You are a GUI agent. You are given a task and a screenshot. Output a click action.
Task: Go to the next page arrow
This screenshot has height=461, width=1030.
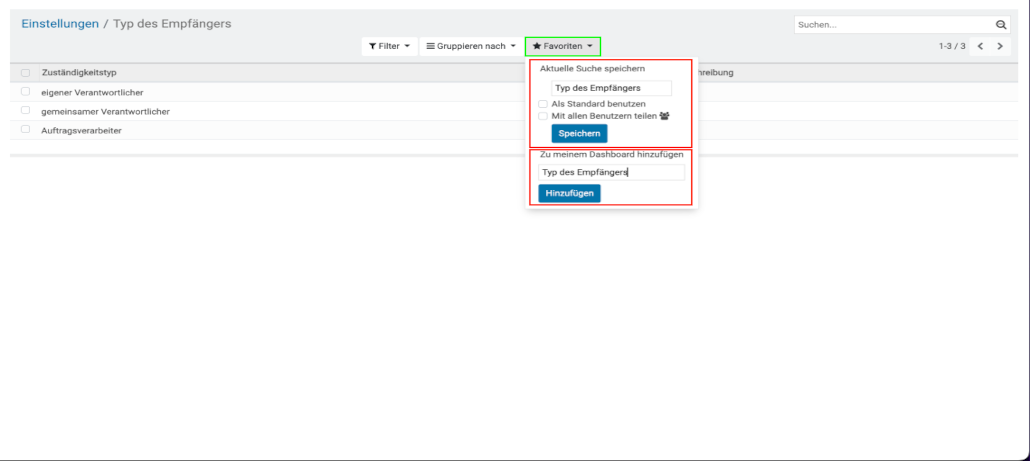[999, 47]
